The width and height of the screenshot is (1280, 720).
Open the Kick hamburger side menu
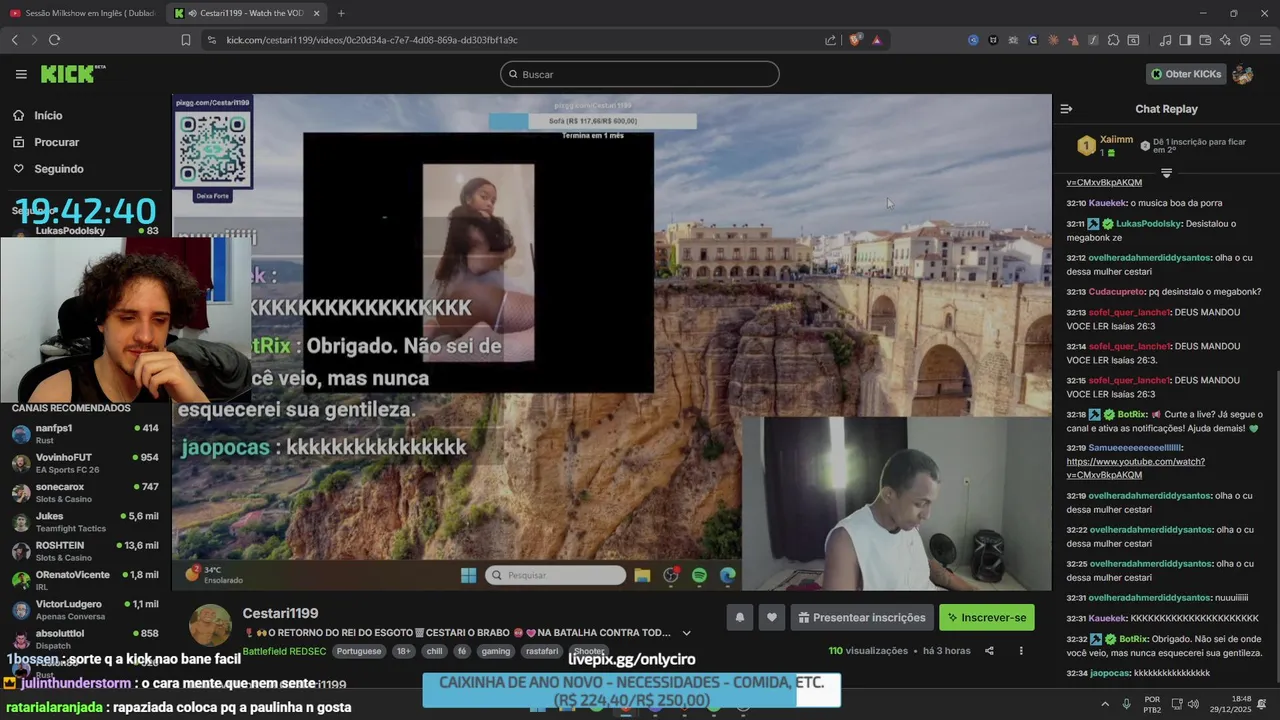click(x=21, y=74)
